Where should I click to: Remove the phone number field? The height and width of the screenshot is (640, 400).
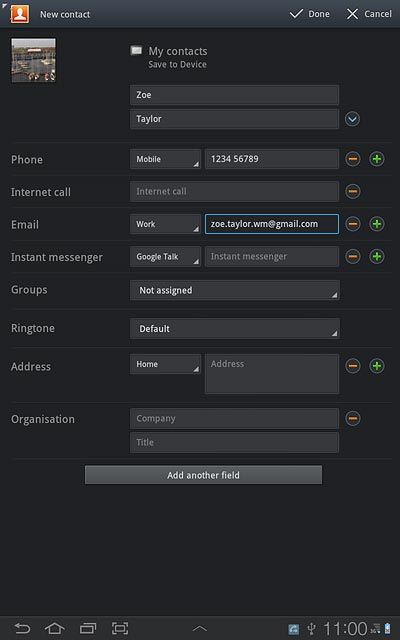353,159
